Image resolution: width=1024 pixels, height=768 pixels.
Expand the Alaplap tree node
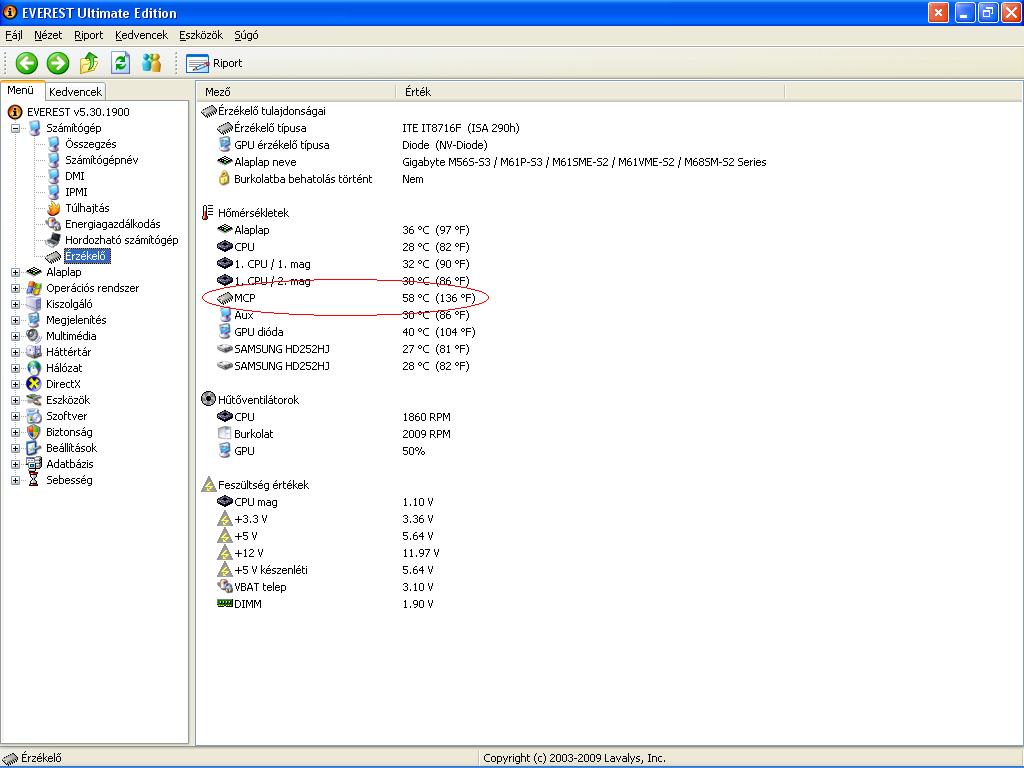15,272
